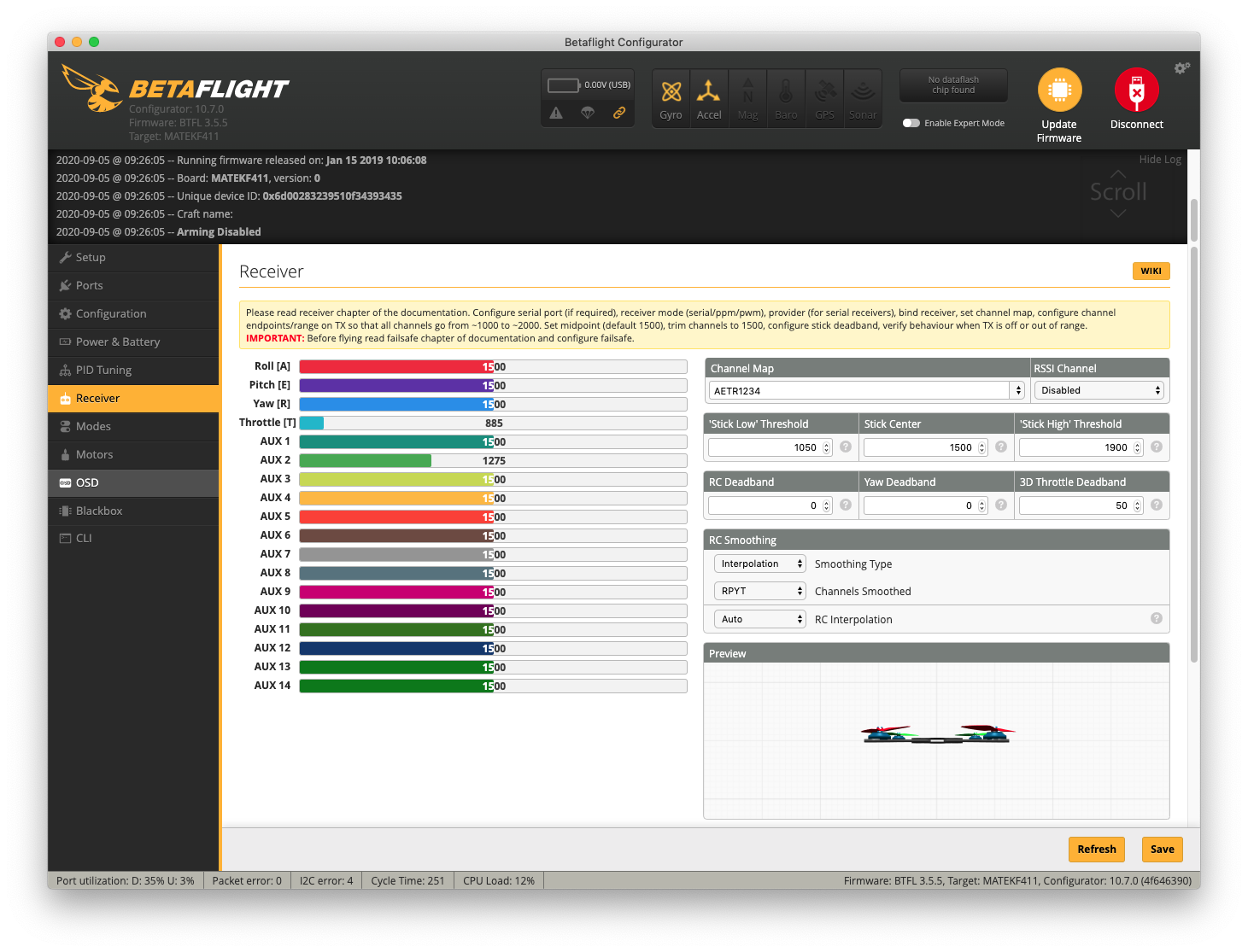Click the battery voltage indicator icon
The image size is (1248, 952).
pos(564,85)
